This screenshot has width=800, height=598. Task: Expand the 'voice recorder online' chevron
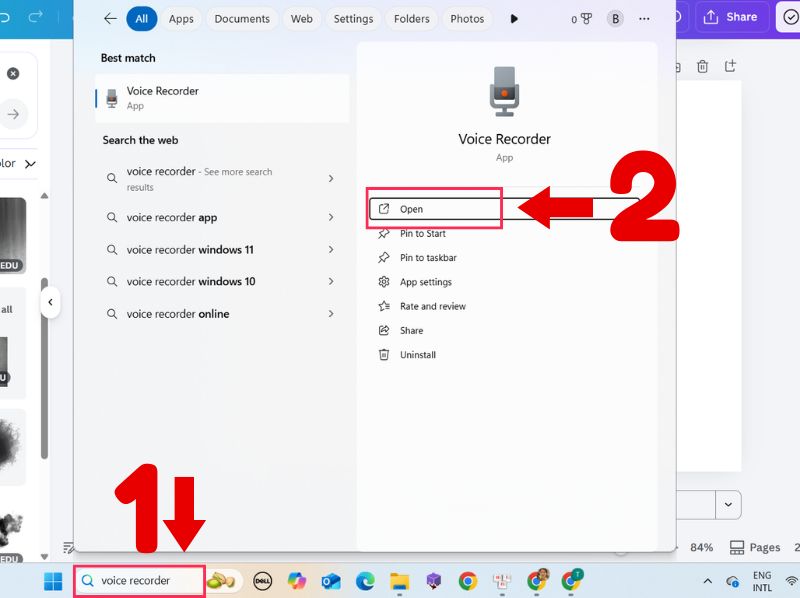pyautogui.click(x=331, y=314)
